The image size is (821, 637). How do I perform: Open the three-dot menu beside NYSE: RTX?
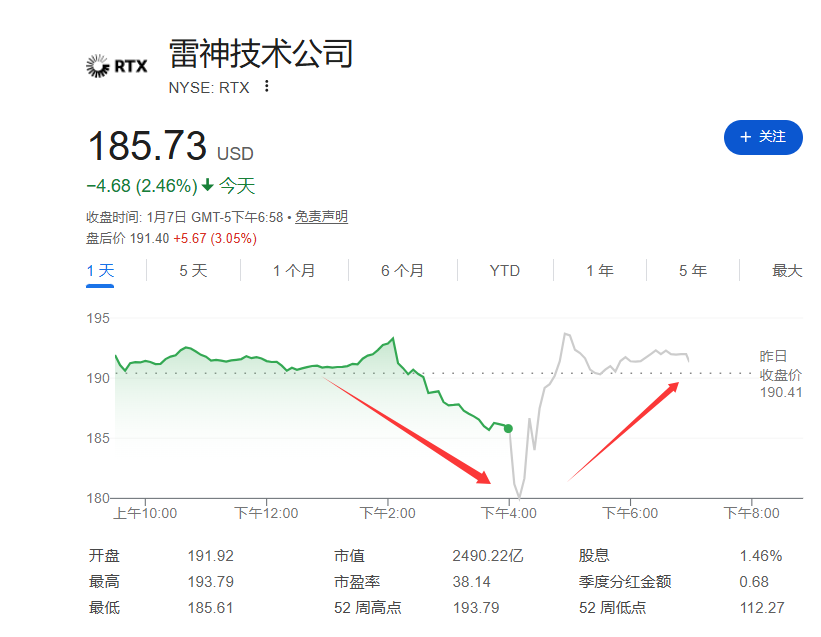[x=266, y=86]
